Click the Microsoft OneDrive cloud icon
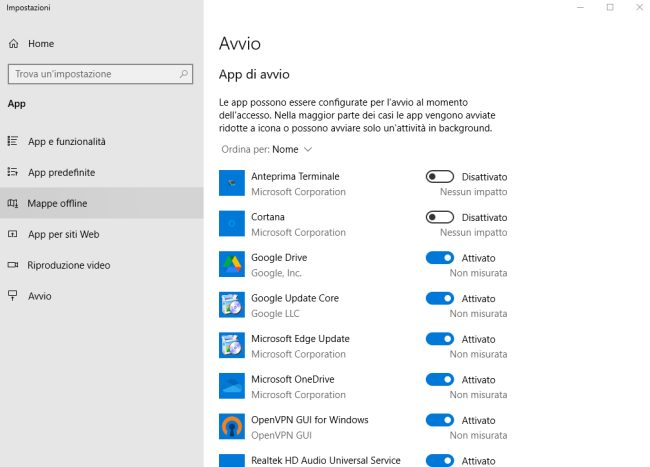This screenshot has width=650, height=467. (232, 386)
